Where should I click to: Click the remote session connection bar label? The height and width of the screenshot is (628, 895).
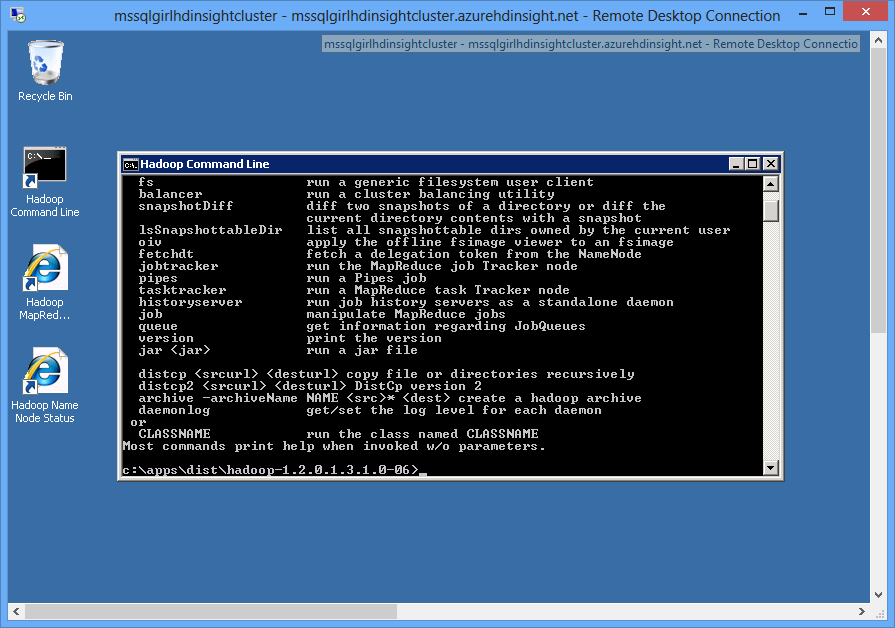[x=591, y=44]
